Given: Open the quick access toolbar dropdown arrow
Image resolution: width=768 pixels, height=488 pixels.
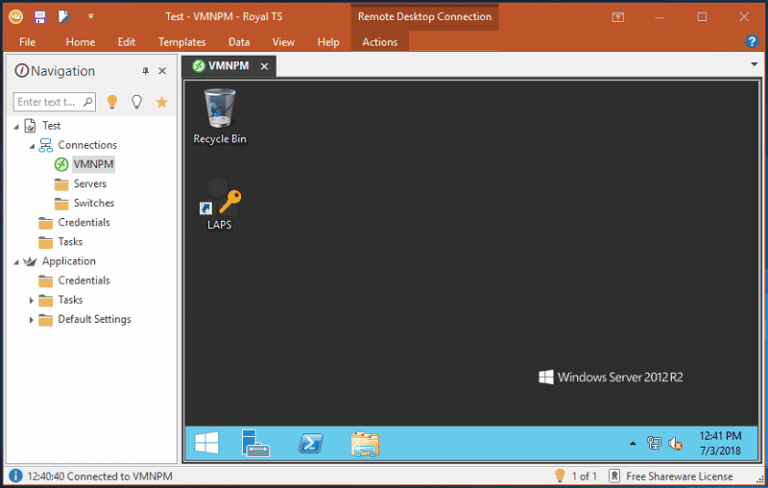Looking at the screenshot, I should coord(91,16).
